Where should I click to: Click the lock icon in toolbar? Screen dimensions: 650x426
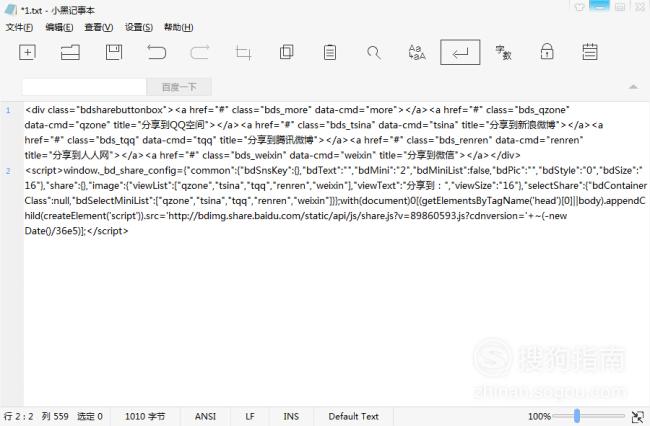(x=547, y=52)
